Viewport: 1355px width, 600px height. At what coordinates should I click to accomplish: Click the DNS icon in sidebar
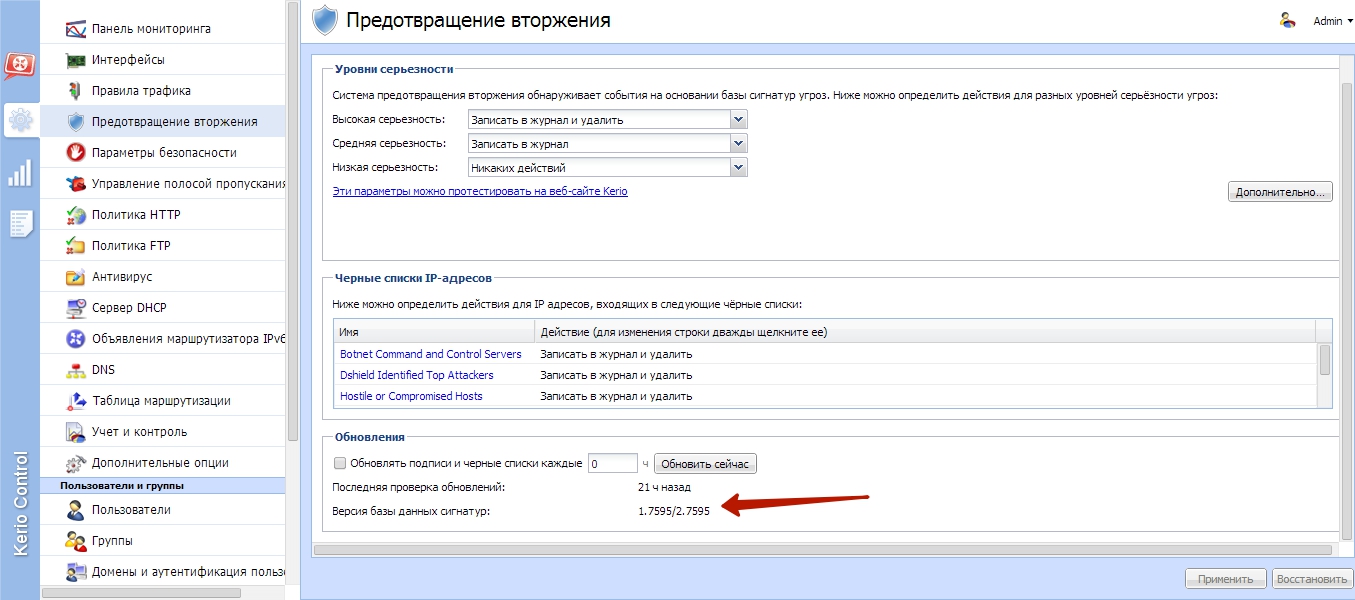click(75, 370)
